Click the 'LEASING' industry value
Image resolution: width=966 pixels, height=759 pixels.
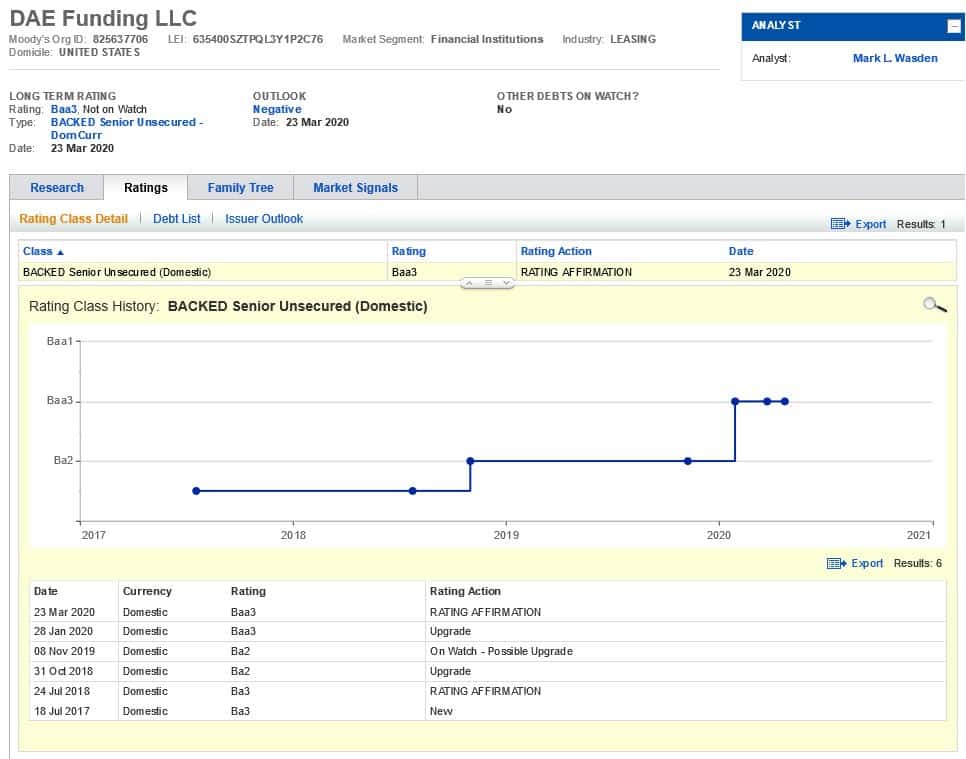[633, 39]
